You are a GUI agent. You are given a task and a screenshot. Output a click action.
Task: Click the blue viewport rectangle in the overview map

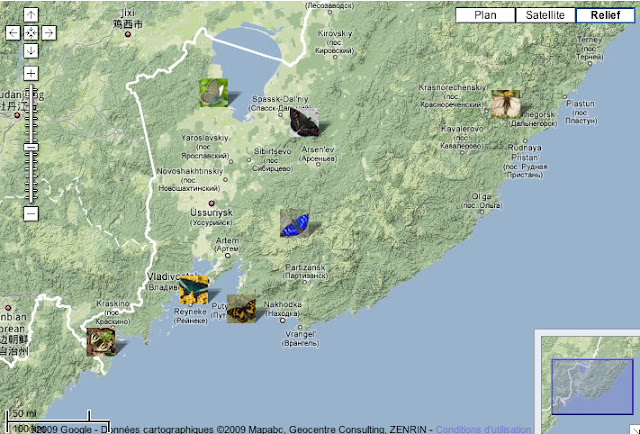point(592,387)
